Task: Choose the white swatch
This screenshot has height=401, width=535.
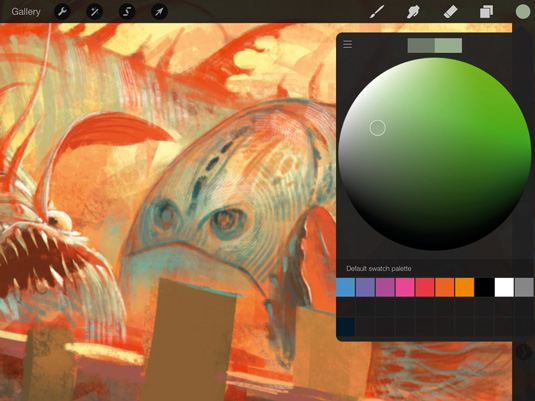Action: [x=504, y=287]
